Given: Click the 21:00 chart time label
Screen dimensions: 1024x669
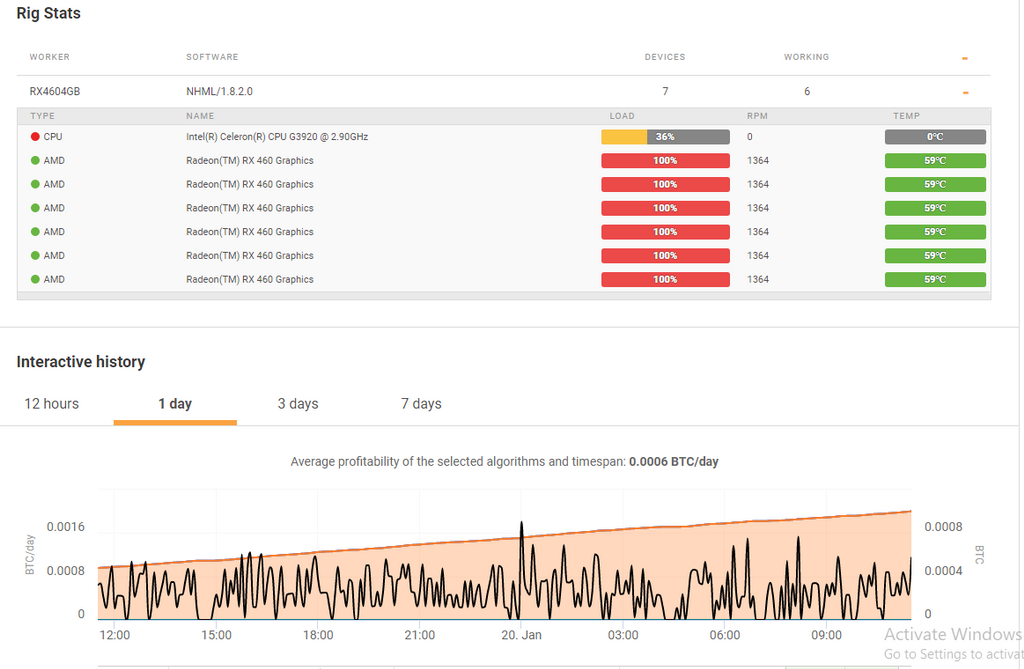Looking at the screenshot, I should pyautogui.click(x=419, y=635).
